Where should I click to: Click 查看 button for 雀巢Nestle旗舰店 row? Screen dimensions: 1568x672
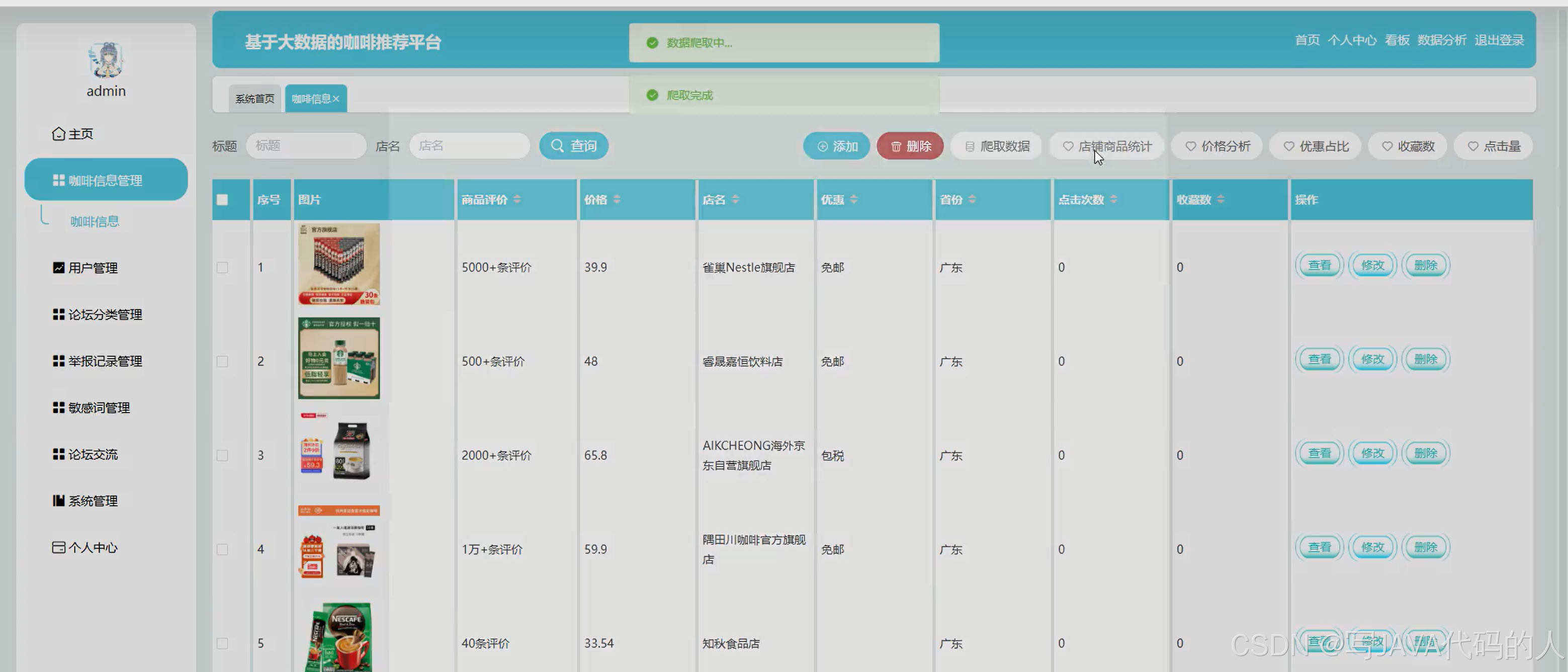[x=1319, y=266]
